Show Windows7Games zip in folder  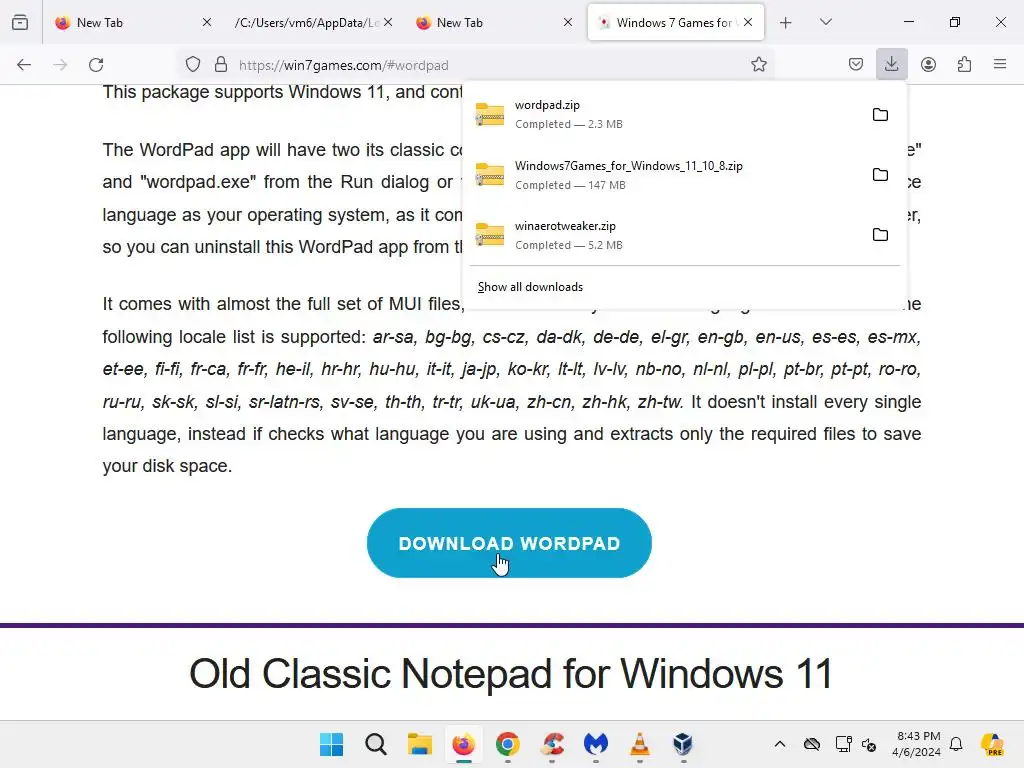click(880, 175)
